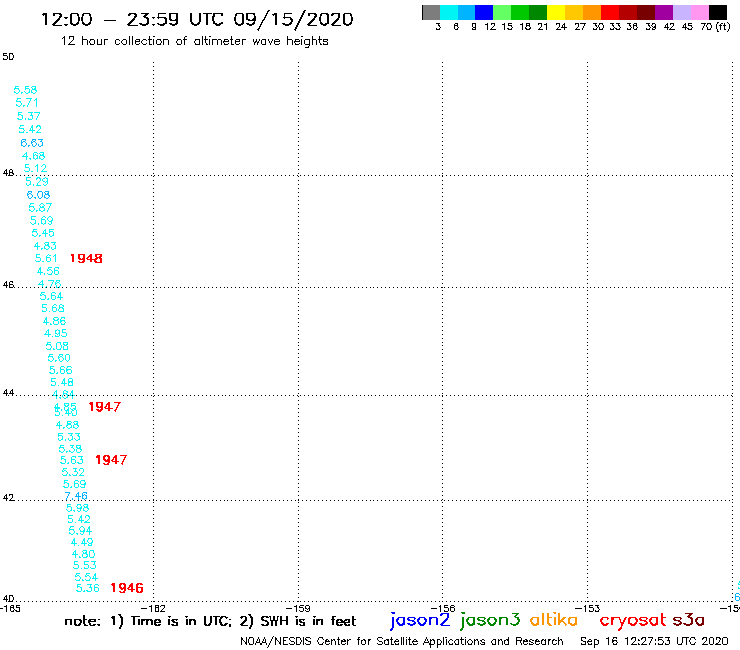Select the altika satellite label
The image size is (740, 650).
click(x=553, y=620)
